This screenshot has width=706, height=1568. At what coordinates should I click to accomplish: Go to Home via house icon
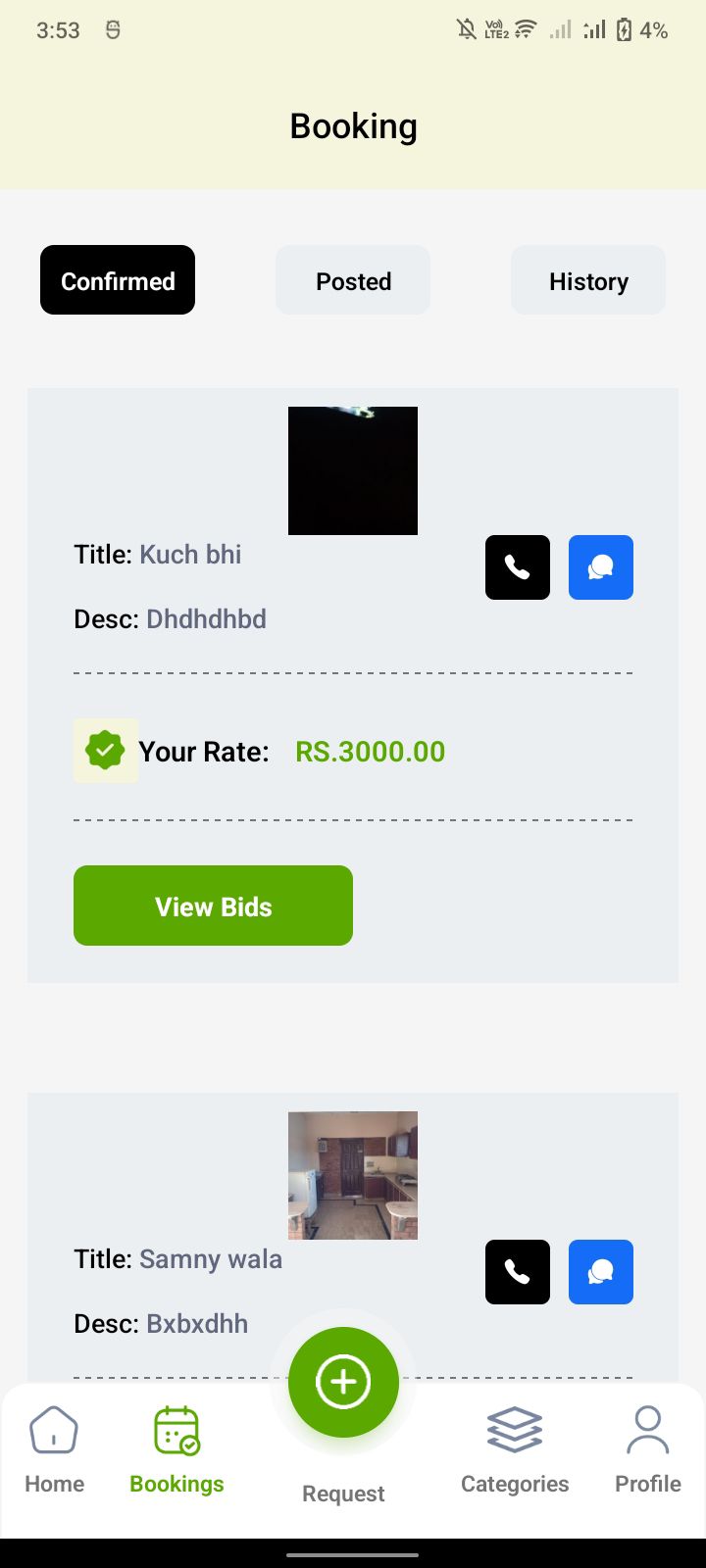pyautogui.click(x=54, y=1431)
